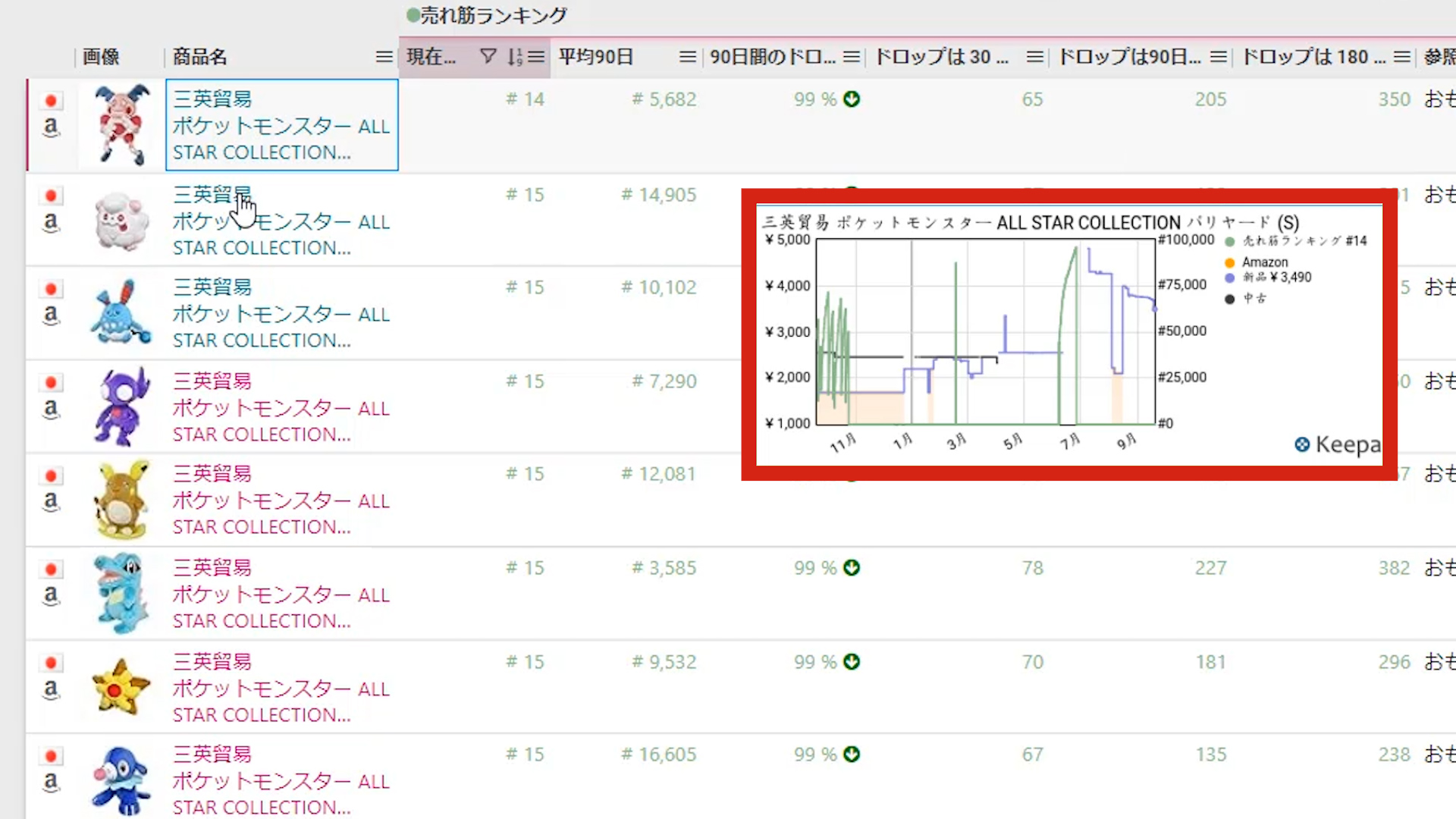Click the green drop arrow in the Staryu row

coord(852,662)
